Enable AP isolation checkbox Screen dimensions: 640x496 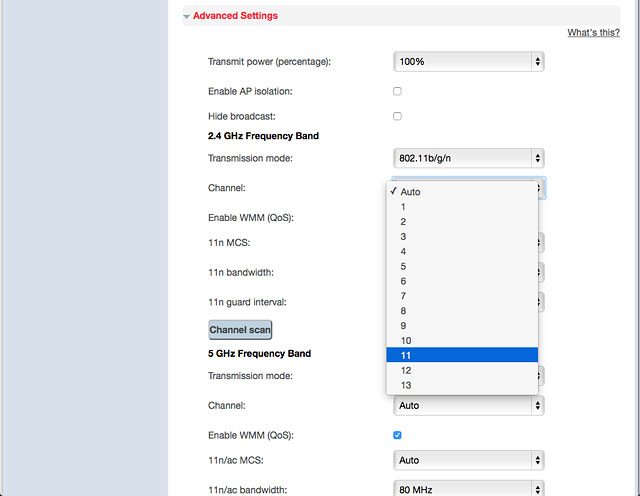(x=397, y=91)
